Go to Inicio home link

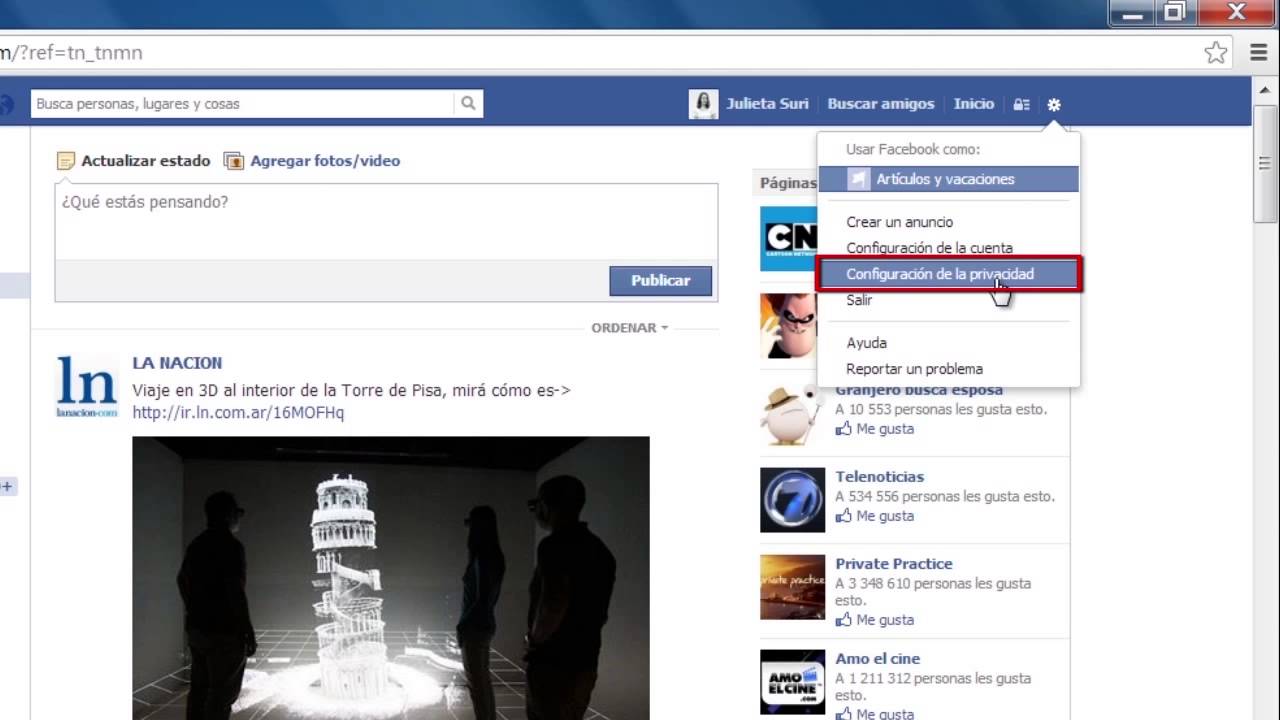(974, 104)
